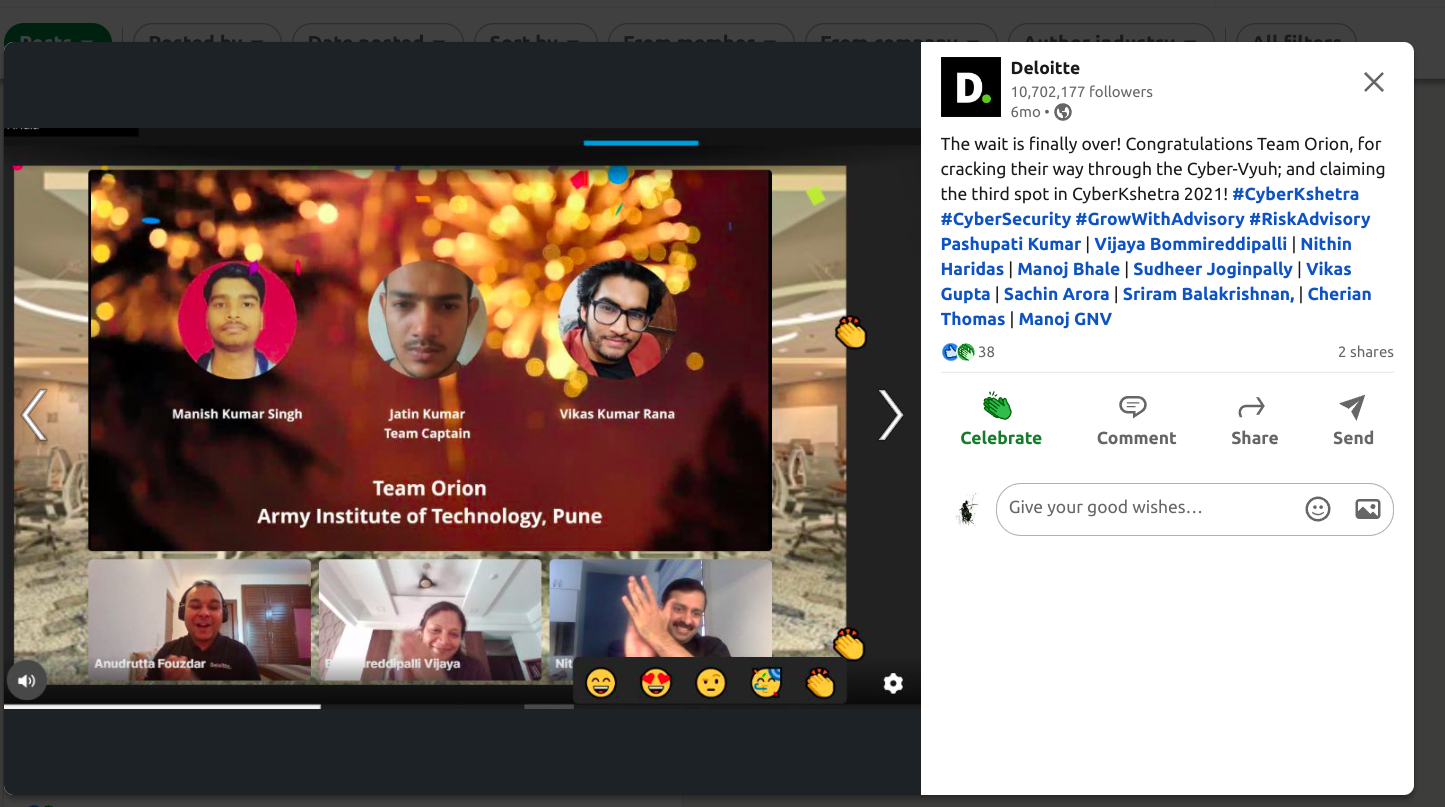Click 'Army Institute of Technology, Pune' text

tap(429, 517)
